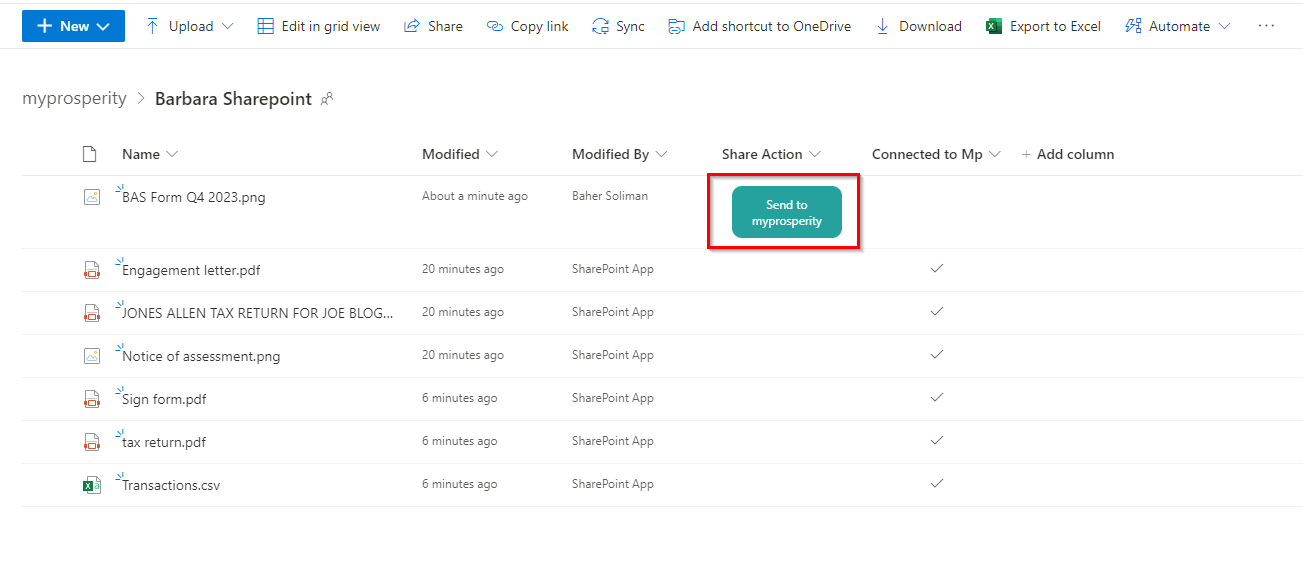Image resolution: width=1303 pixels, height=582 pixels.
Task: Open the Name column header menu
Action: pyautogui.click(x=150, y=154)
